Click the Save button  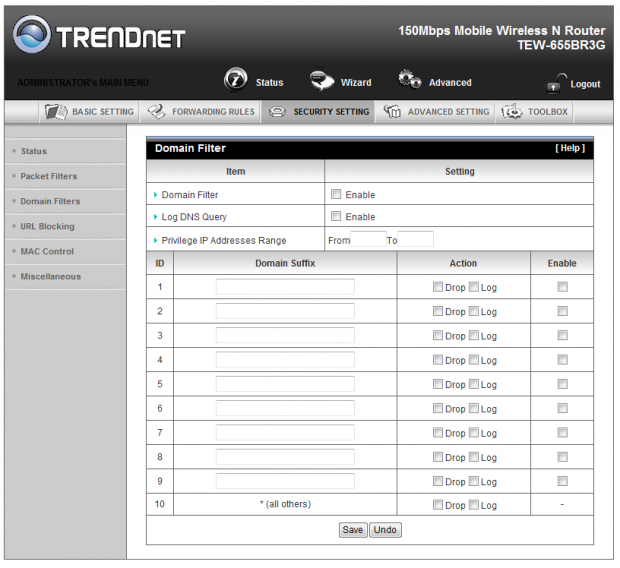click(x=353, y=530)
